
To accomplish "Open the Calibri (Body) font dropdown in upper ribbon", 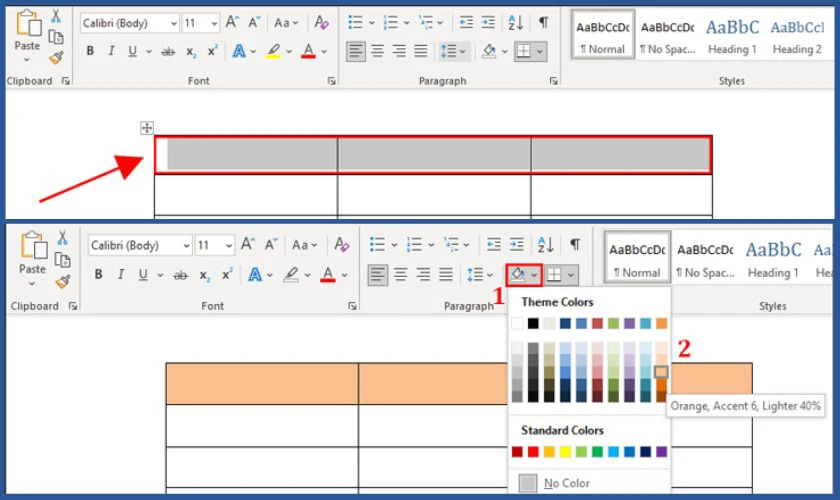I will point(174,24).
